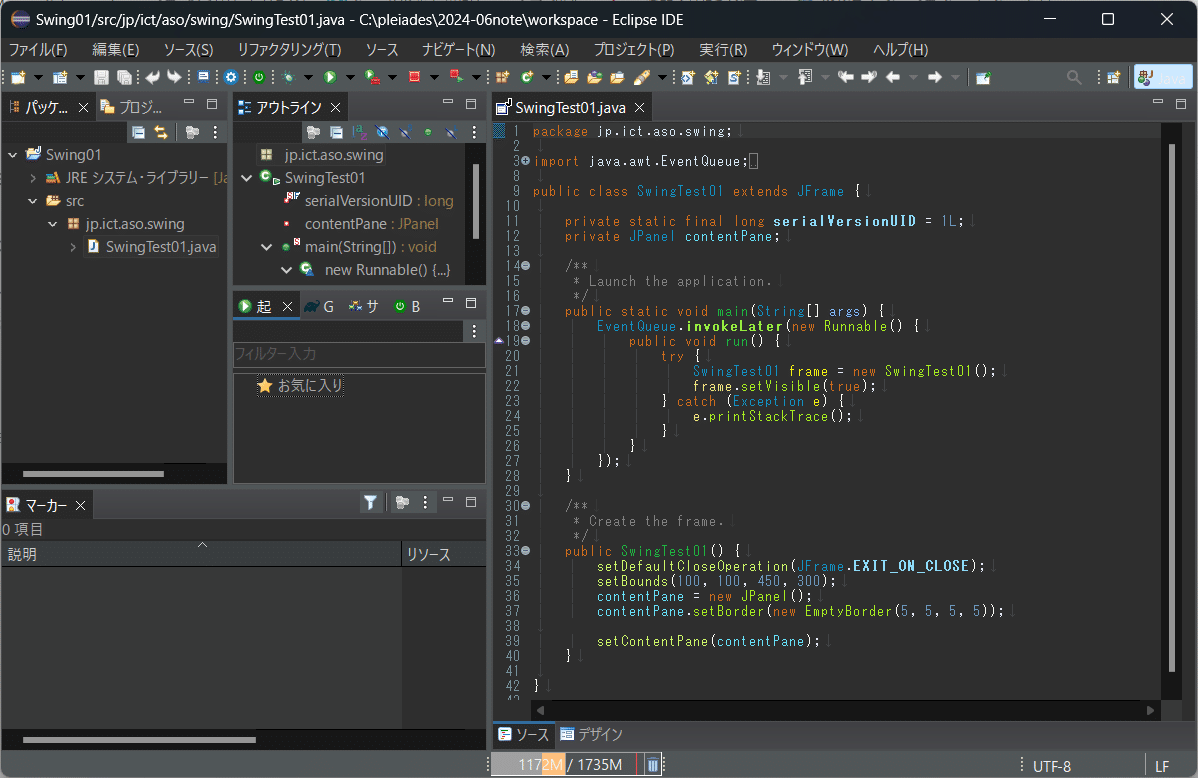Collapse the jp.ict.aso.swing package in Package Explorer
Image resolution: width=1198 pixels, height=778 pixels.
coord(53,224)
